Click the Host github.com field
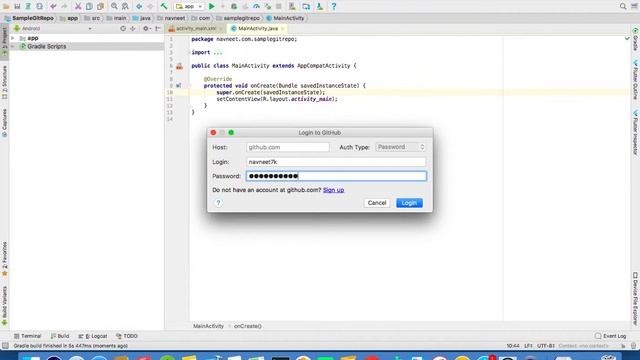Viewport: 640px width, 360px height. 288,147
